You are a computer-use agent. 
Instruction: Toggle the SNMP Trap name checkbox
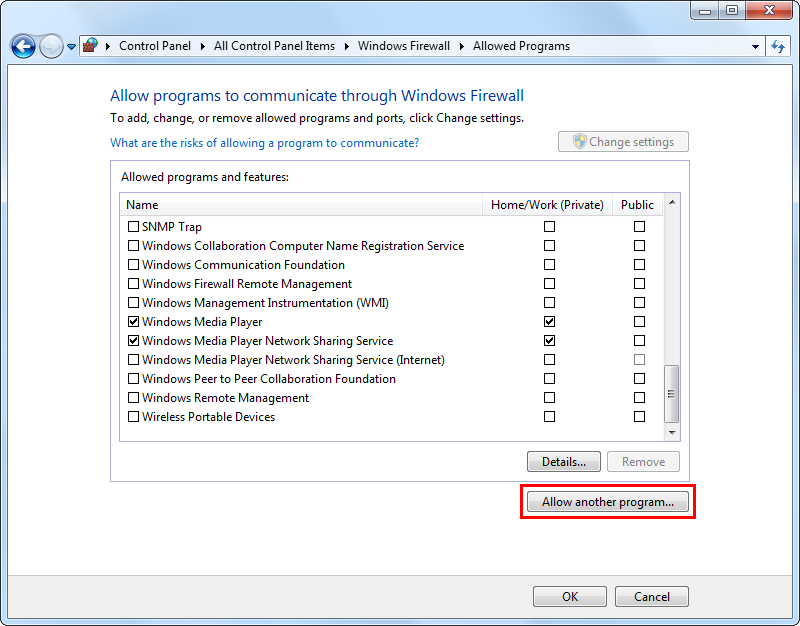click(133, 226)
